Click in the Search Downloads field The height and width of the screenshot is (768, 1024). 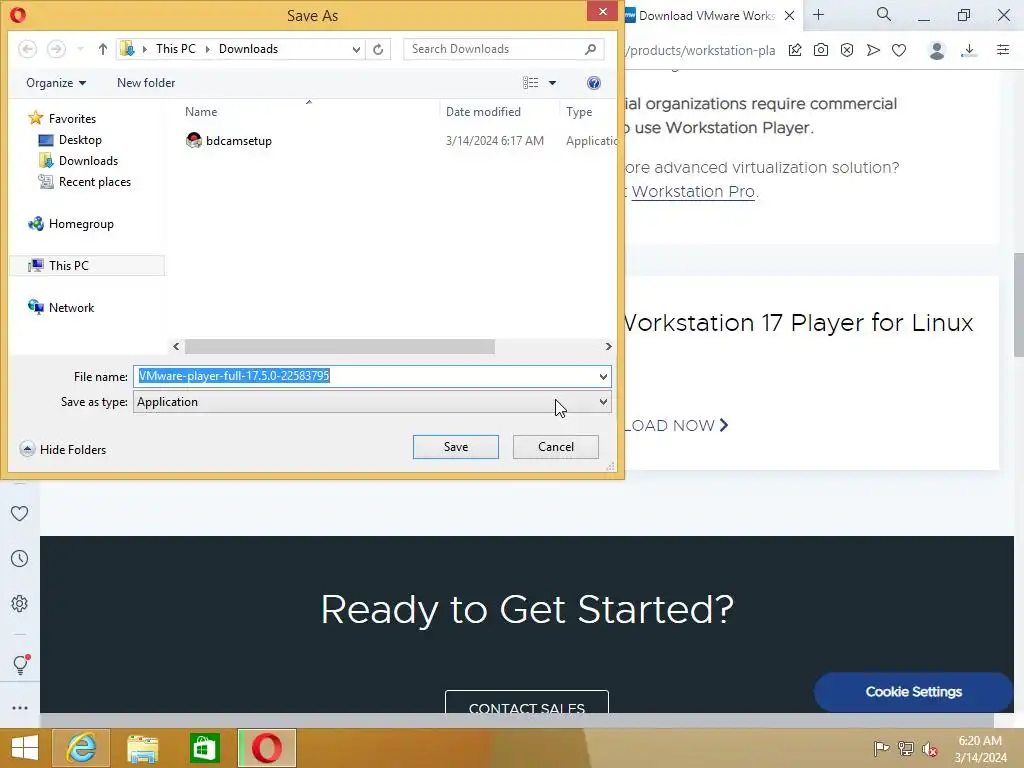point(493,49)
